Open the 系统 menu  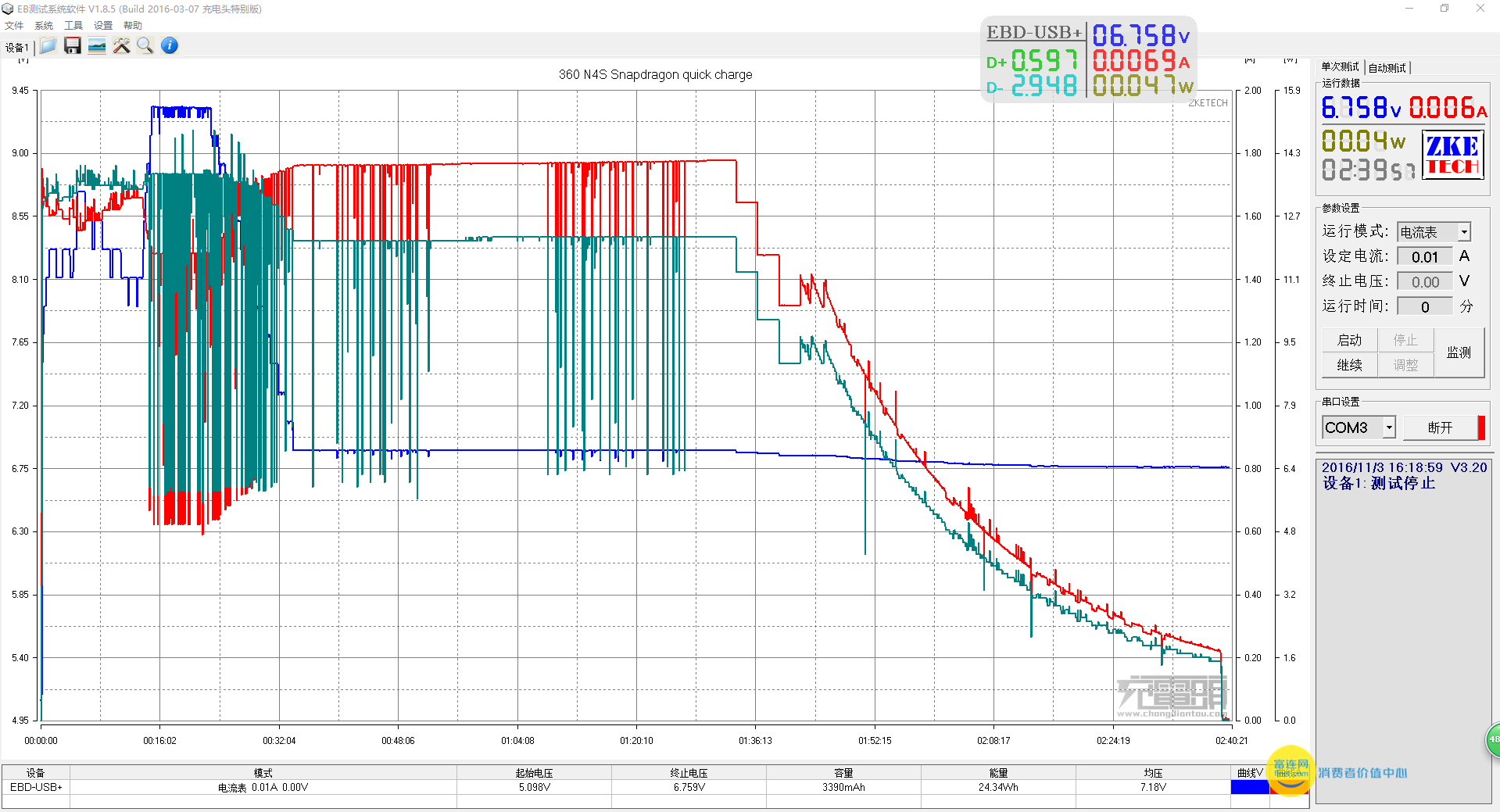pos(44,26)
